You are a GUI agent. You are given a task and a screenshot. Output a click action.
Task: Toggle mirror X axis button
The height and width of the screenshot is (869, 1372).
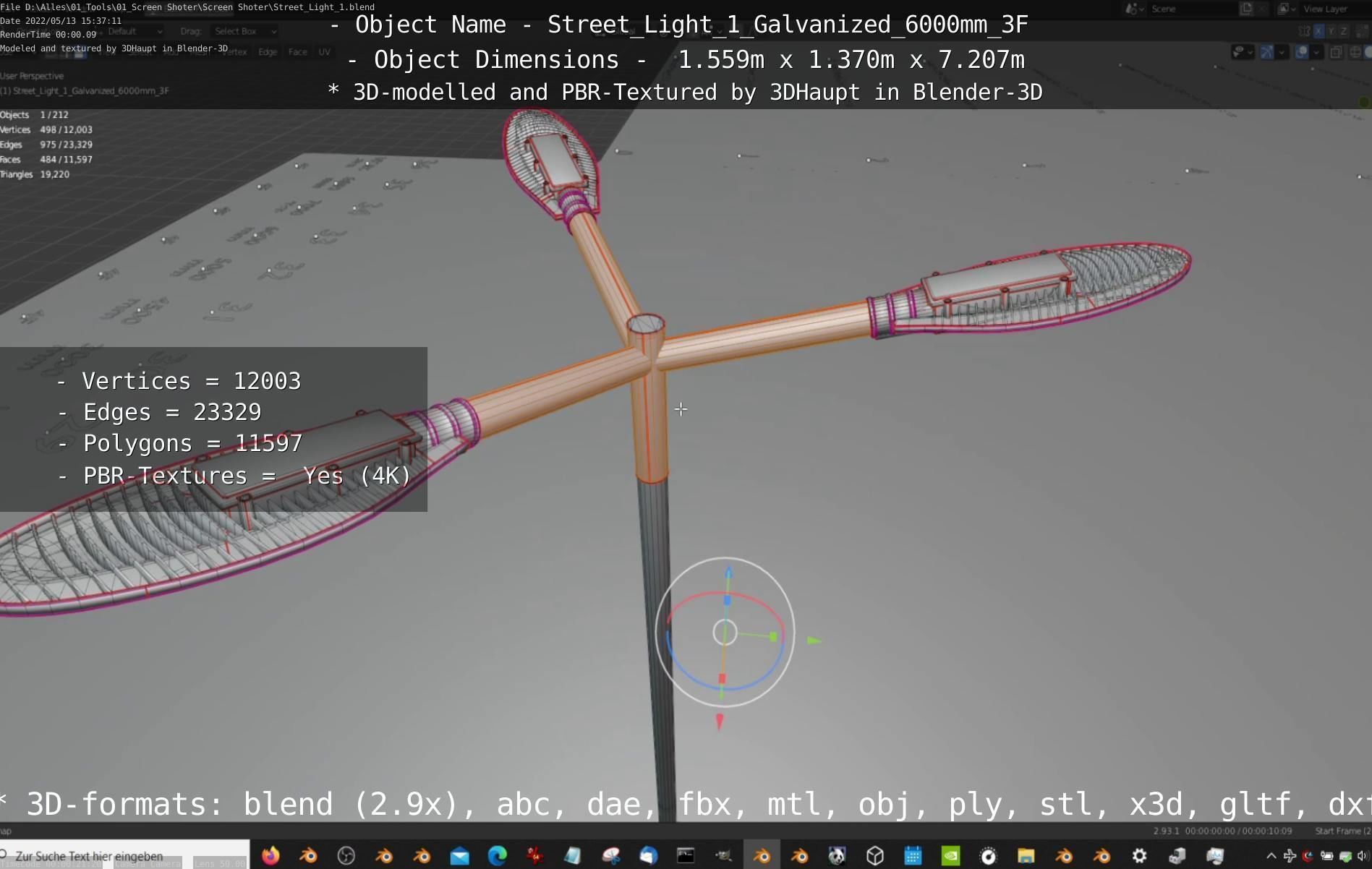point(1318,31)
